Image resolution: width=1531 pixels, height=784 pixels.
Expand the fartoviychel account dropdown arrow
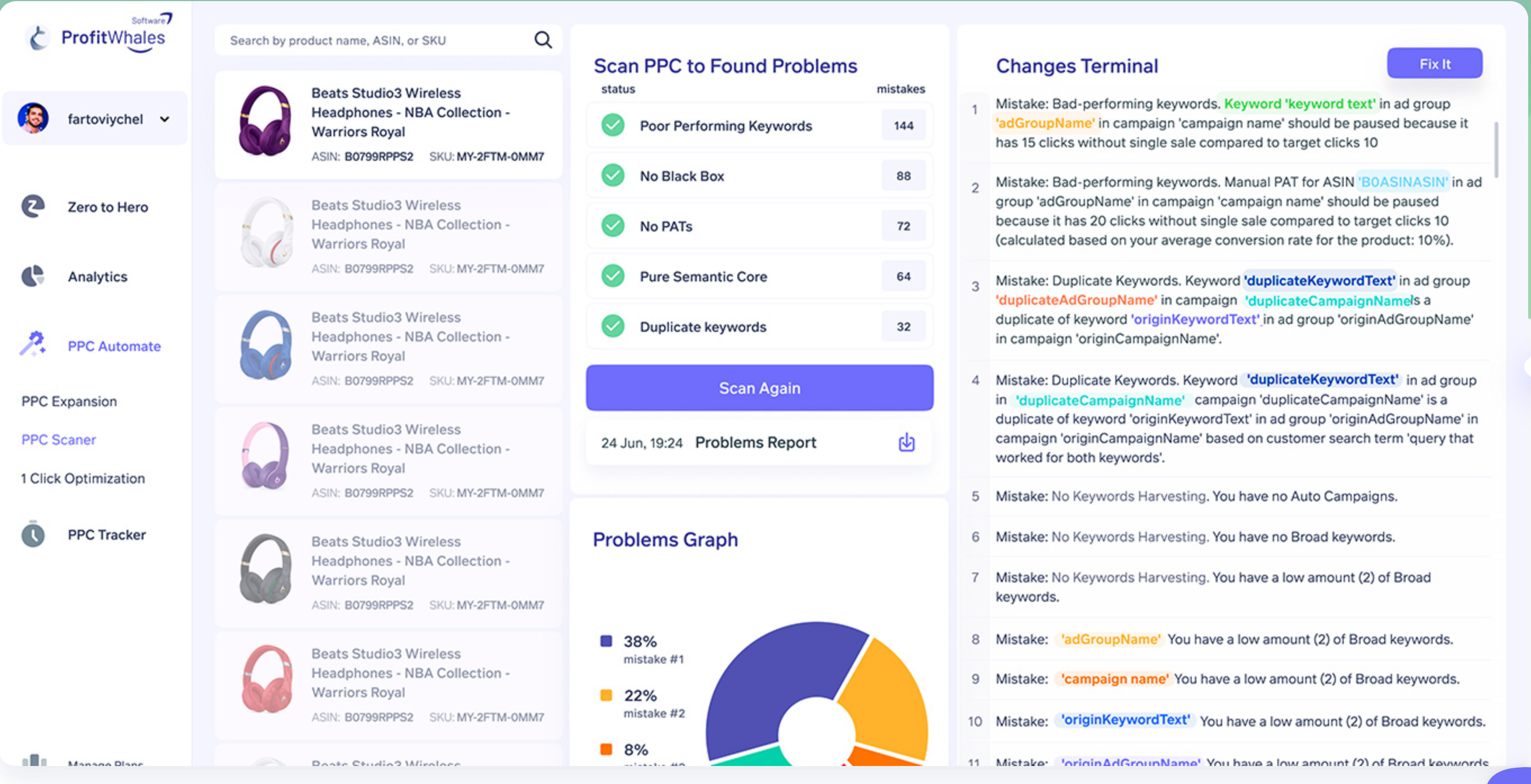165,119
